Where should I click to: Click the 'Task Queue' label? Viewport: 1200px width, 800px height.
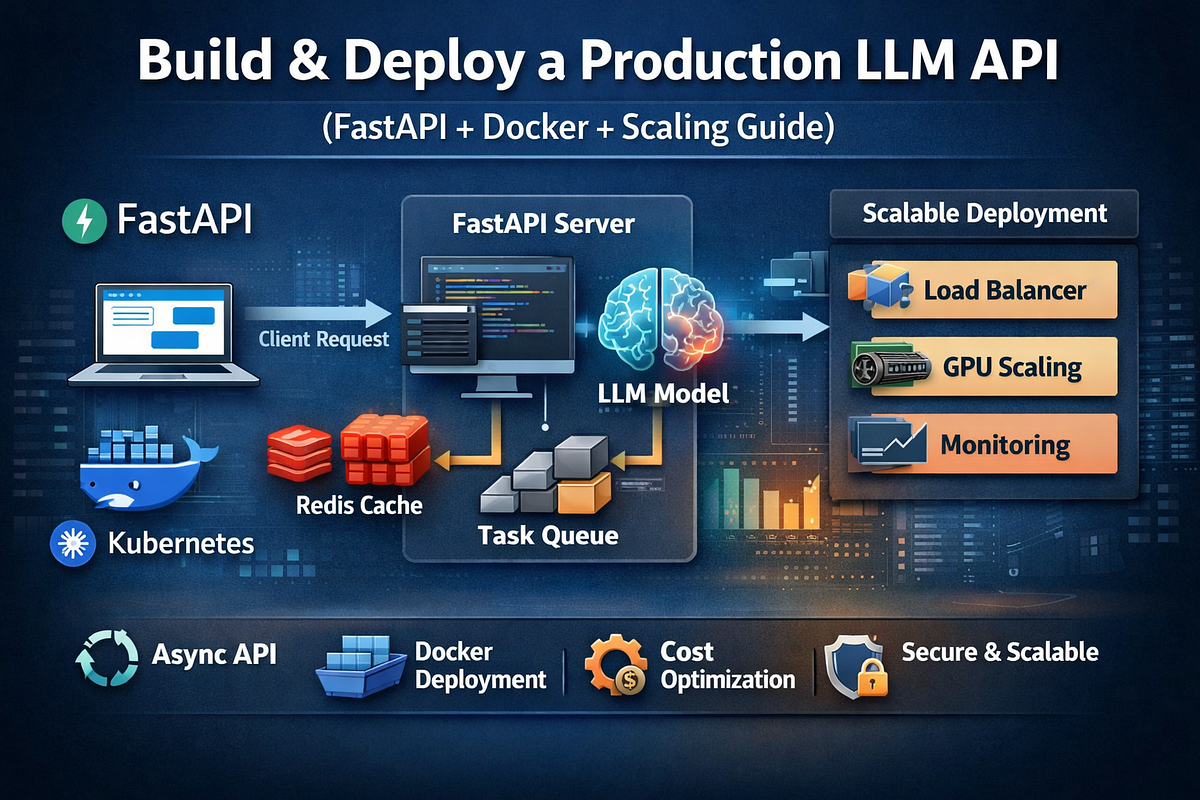(x=548, y=535)
